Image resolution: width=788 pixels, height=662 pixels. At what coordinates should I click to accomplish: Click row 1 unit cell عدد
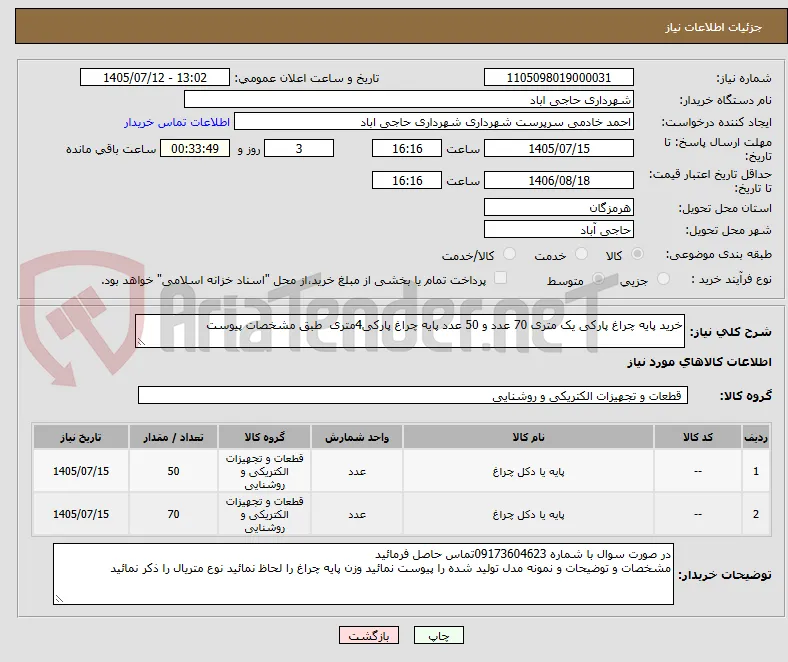(x=357, y=471)
